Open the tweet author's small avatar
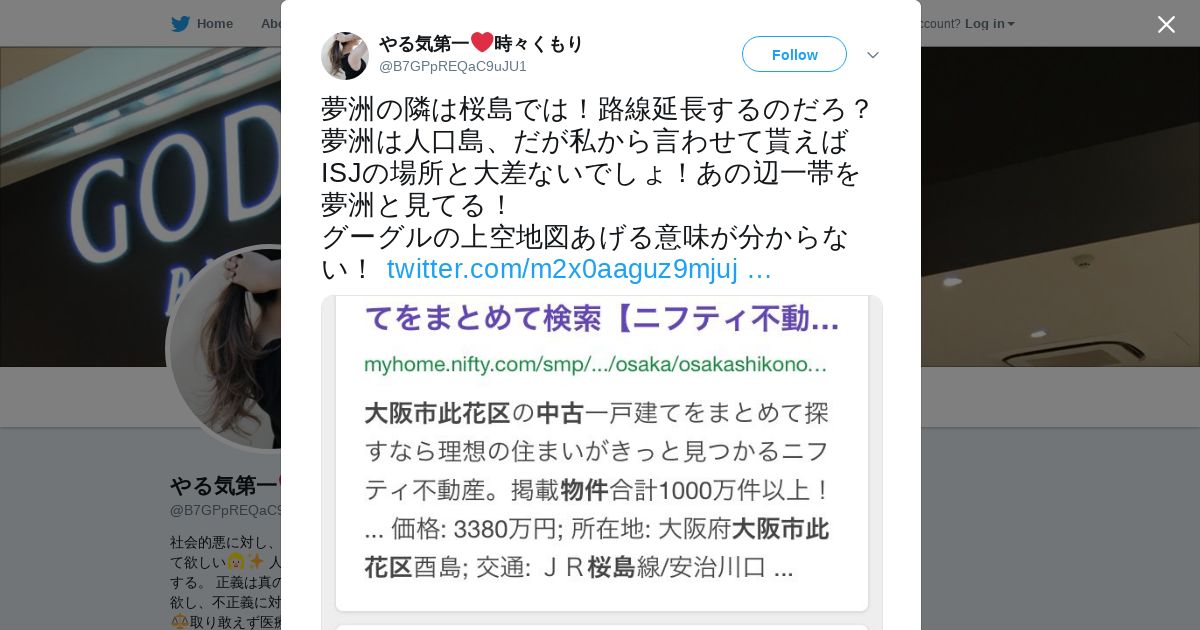The height and width of the screenshot is (630, 1200). [x=345, y=55]
